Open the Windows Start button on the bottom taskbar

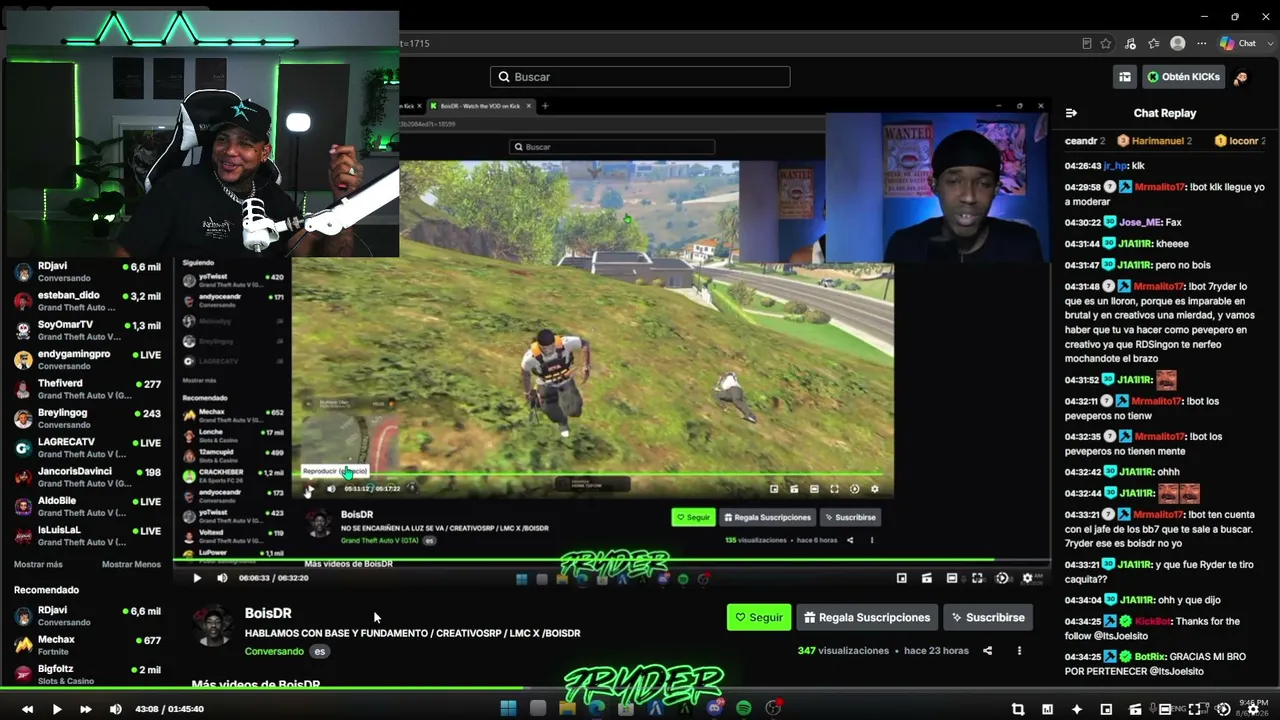(x=508, y=708)
